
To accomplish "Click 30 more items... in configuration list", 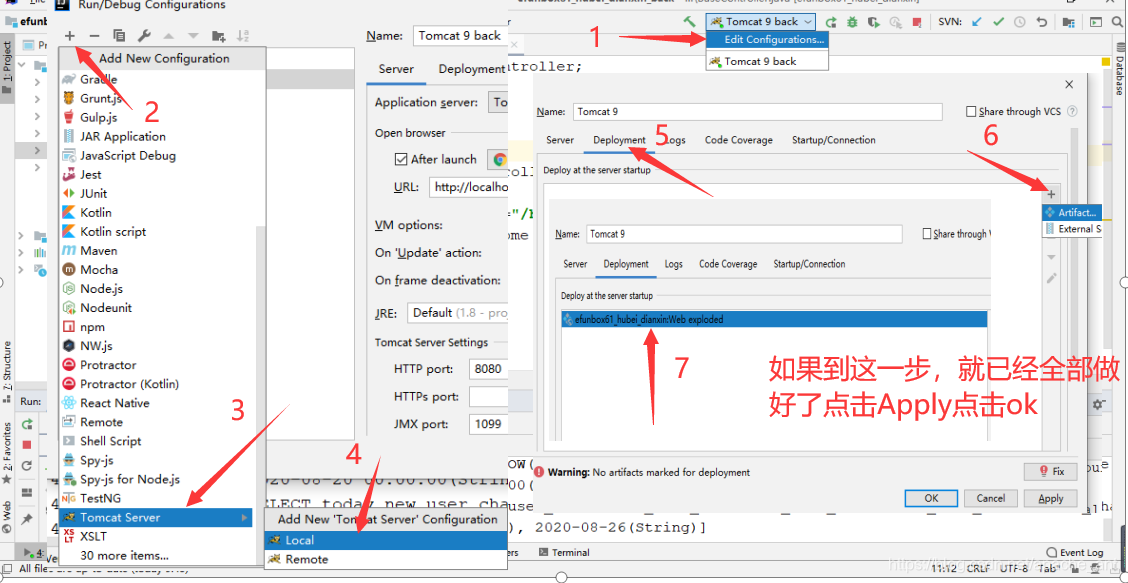I will pos(124,556).
